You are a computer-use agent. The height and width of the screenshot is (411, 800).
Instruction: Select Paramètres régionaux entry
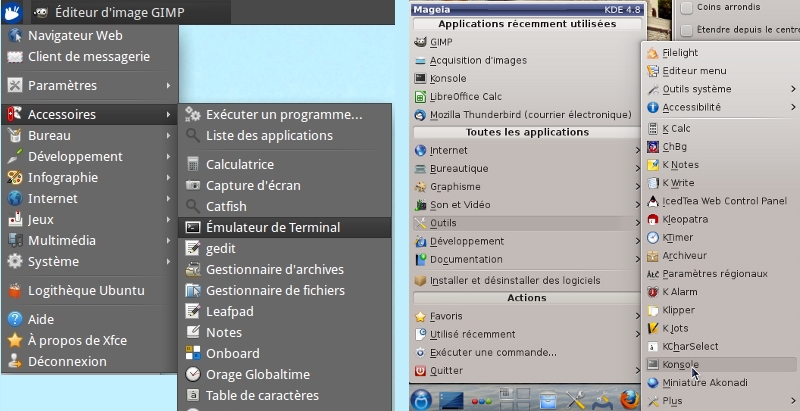click(x=721, y=274)
